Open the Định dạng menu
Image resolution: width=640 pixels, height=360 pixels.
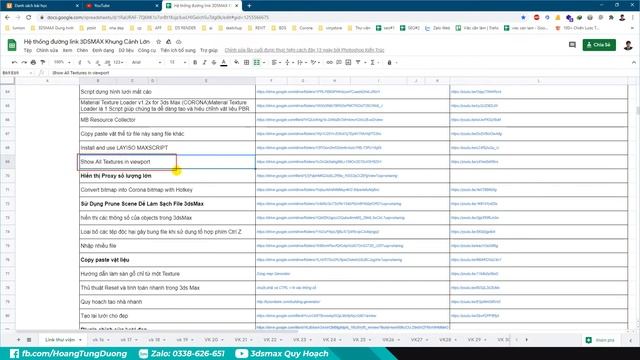pyautogui.click(x=103, y=50)
